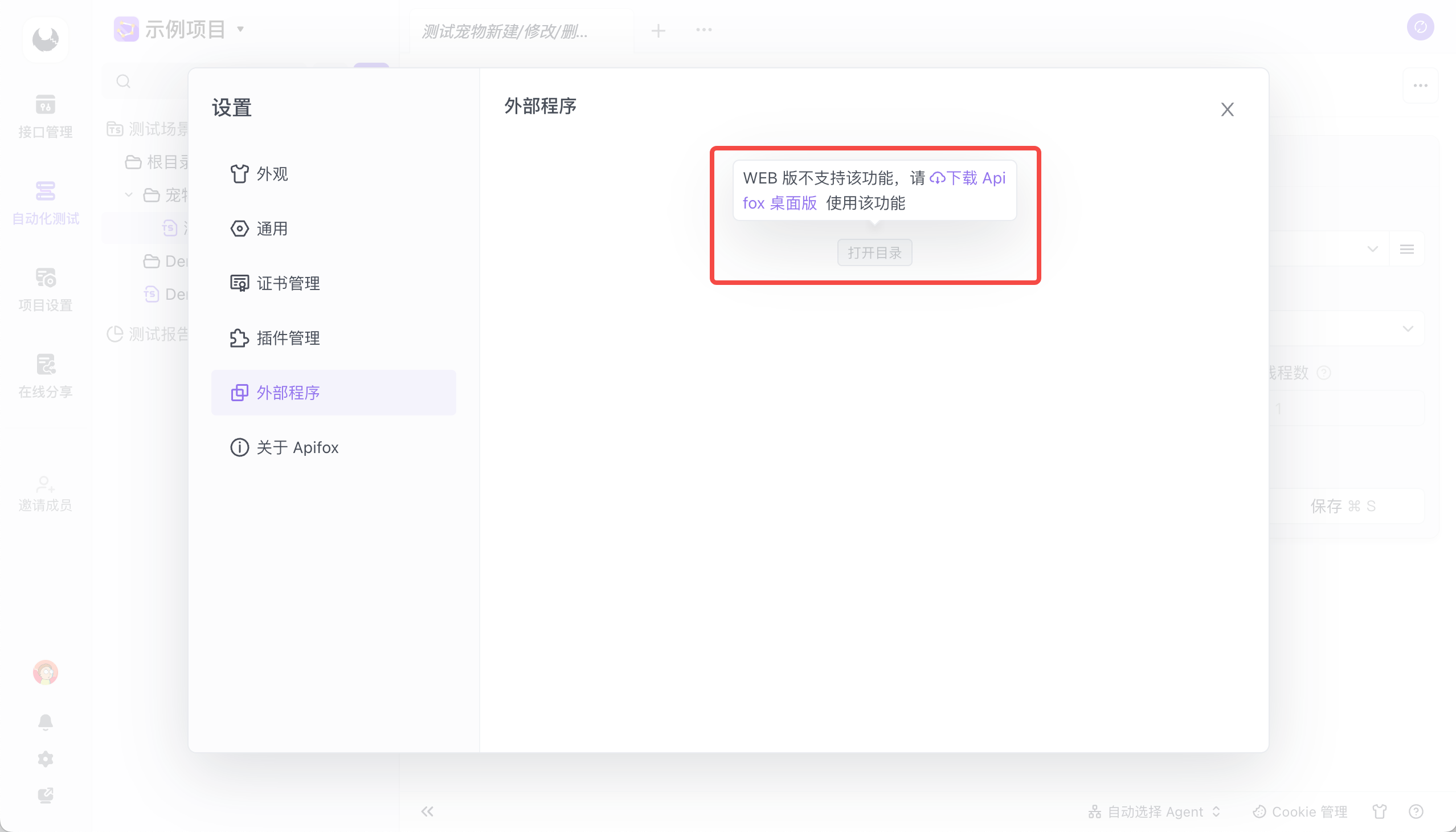
Task: Collapse the panel with double-chevron icon
Action: (427, 811)
